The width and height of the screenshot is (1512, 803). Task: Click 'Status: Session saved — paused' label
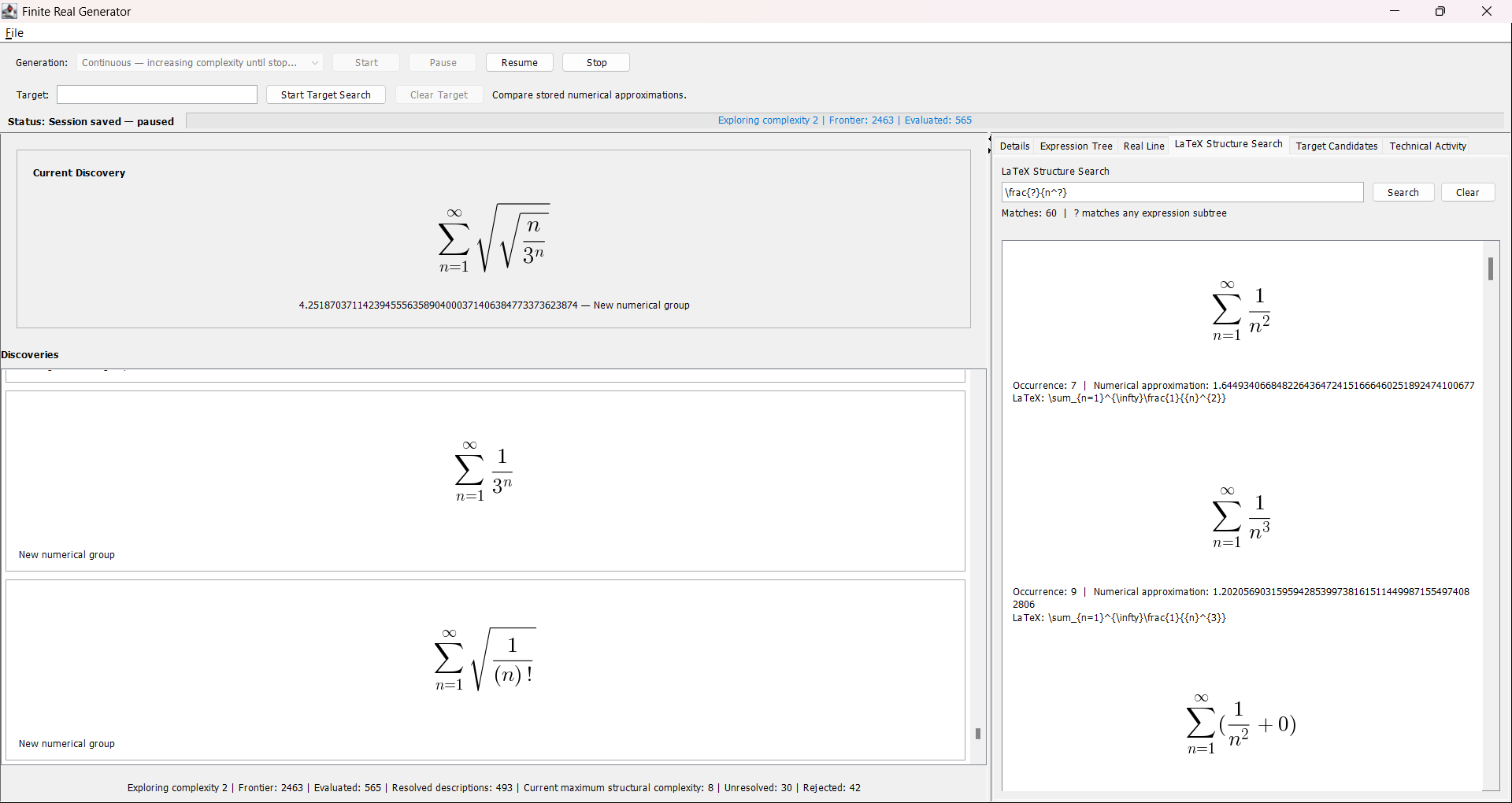[x=91, y=122]
